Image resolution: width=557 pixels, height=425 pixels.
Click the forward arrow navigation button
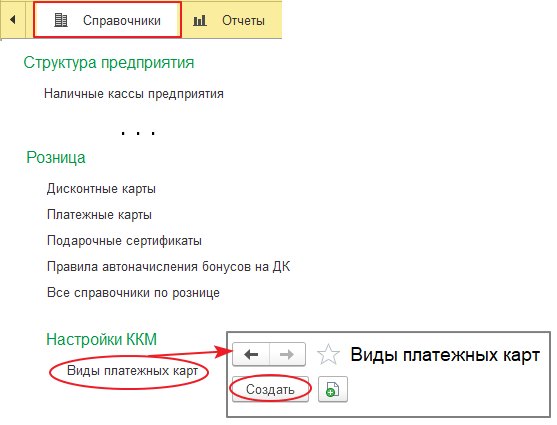[x=287, y=354]
